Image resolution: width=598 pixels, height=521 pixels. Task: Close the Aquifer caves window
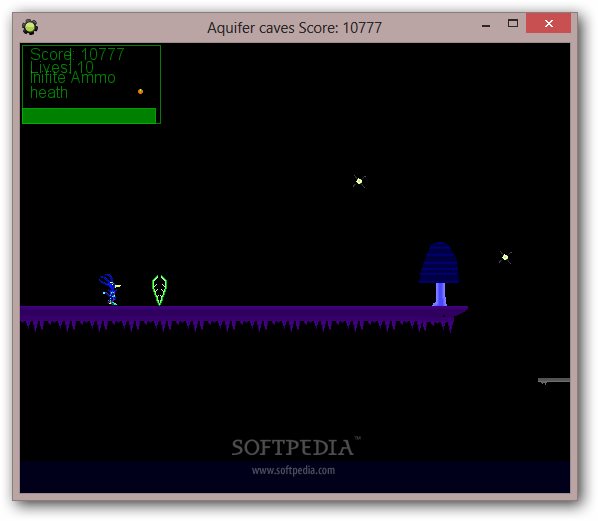[548, 23]
